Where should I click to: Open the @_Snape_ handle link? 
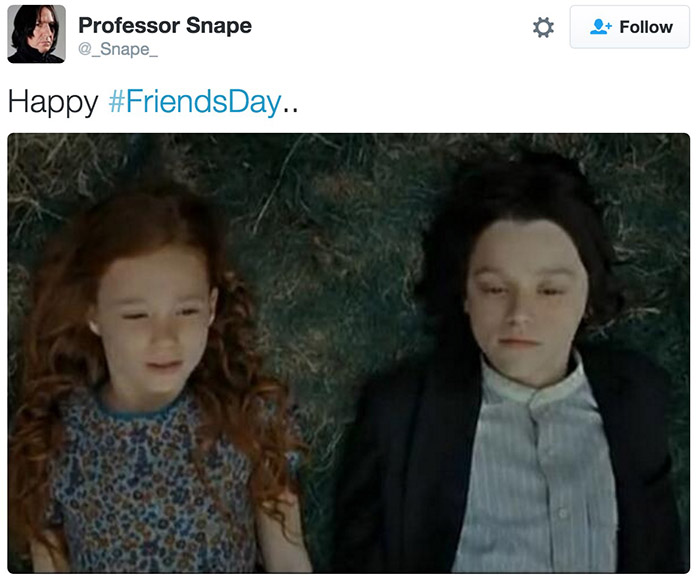(x=118, y=49)
